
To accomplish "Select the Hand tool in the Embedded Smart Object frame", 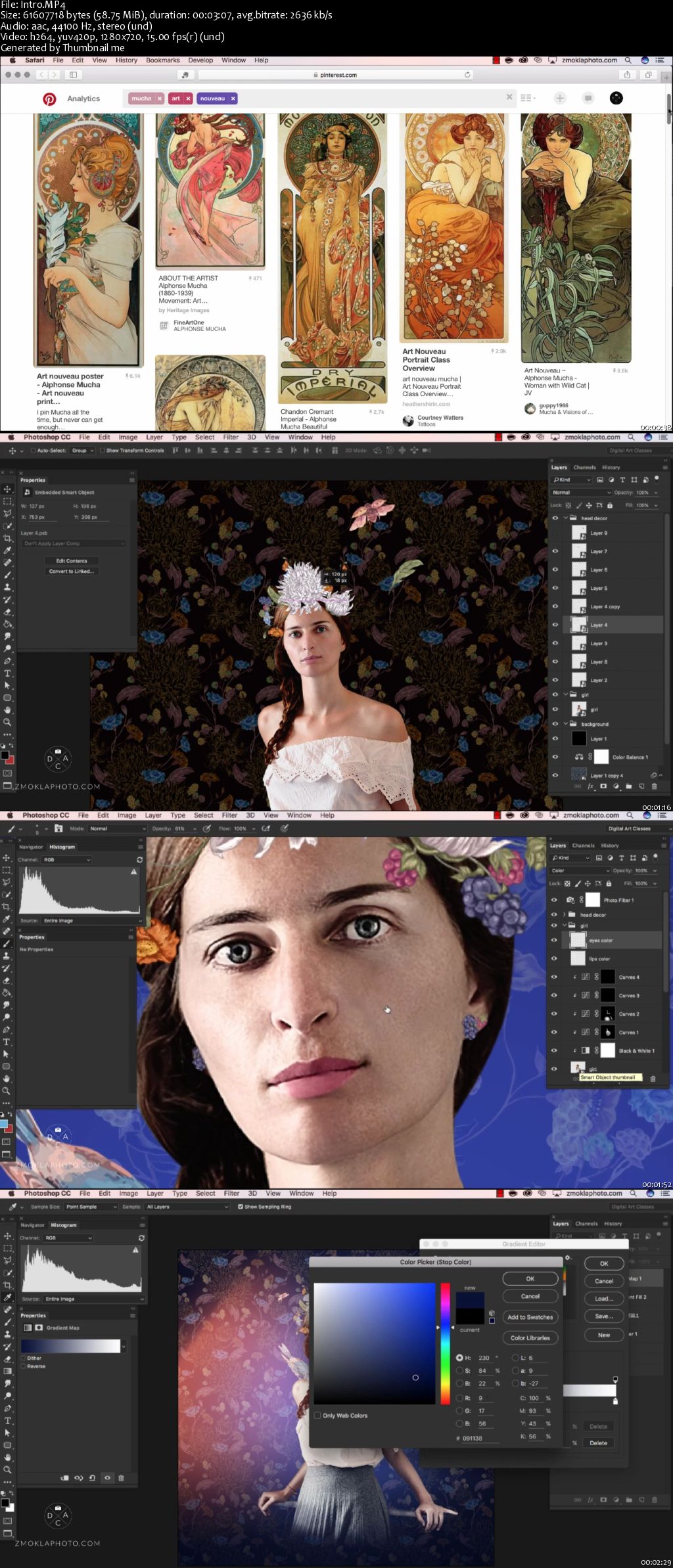I will (x=7, y=710).
